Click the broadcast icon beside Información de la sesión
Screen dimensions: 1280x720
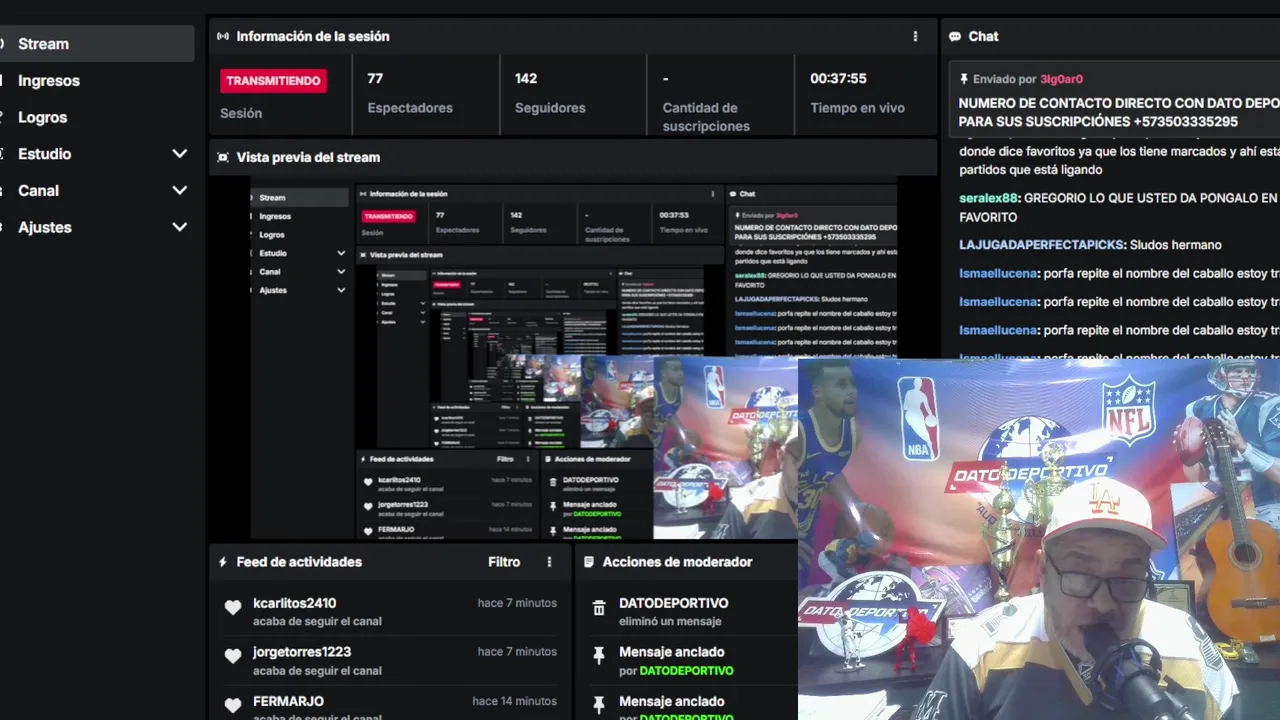click(x=223, y=36)
